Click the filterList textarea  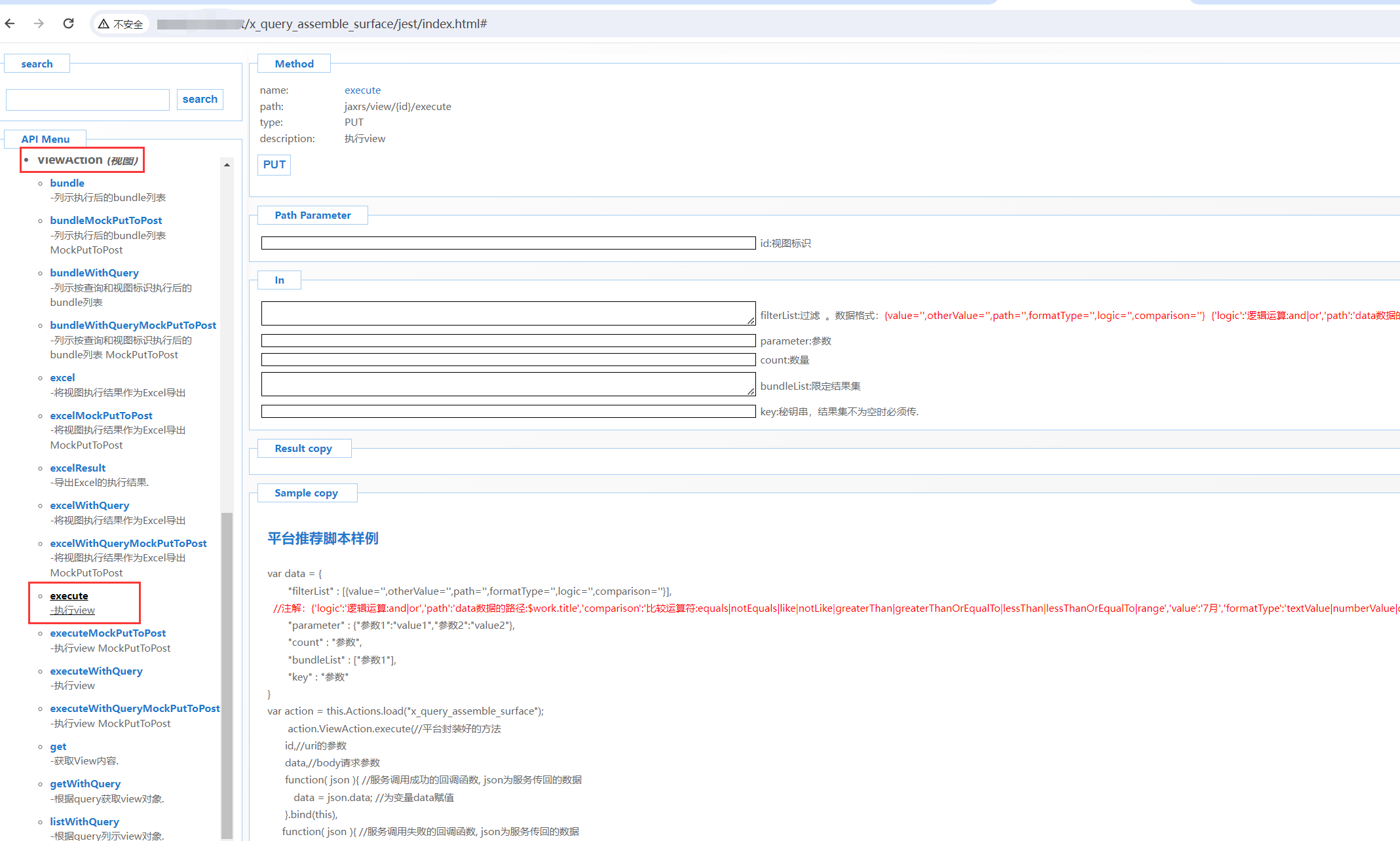pos(508,313)
